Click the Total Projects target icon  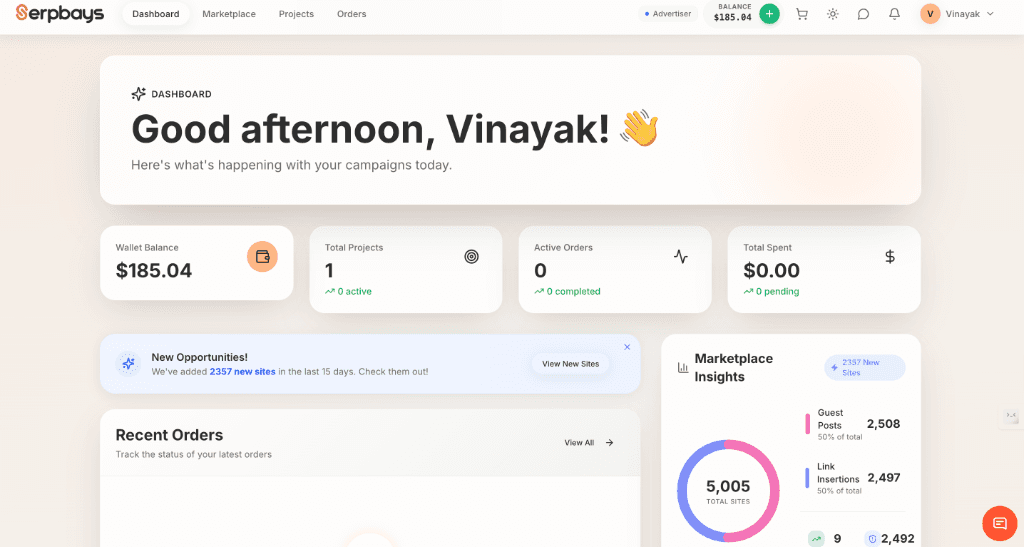[472, 257]
